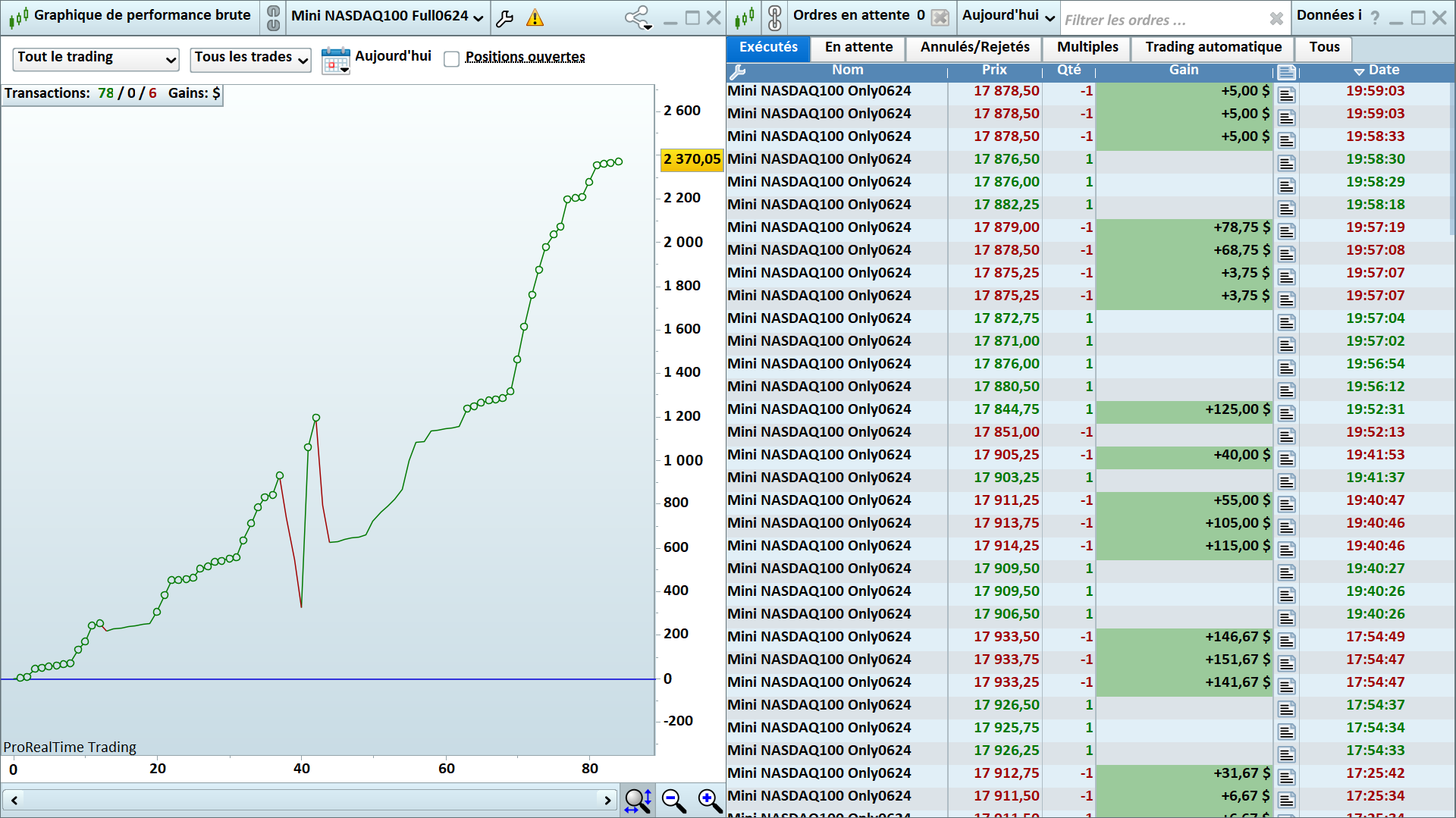Open the share menu icon
The height and width of the screenshot is (818, 1456).
[637, 18]
